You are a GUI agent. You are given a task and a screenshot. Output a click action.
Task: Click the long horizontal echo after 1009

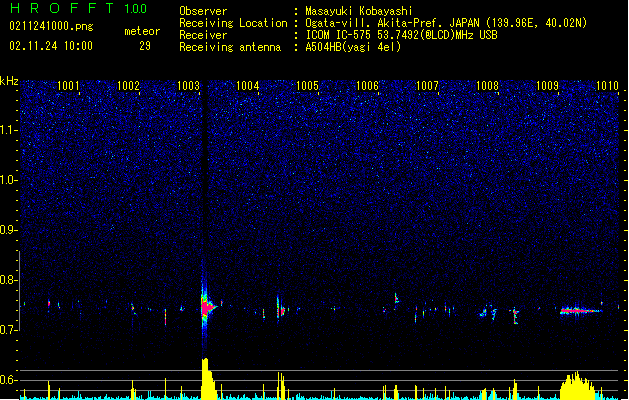[x=580, y=311]
